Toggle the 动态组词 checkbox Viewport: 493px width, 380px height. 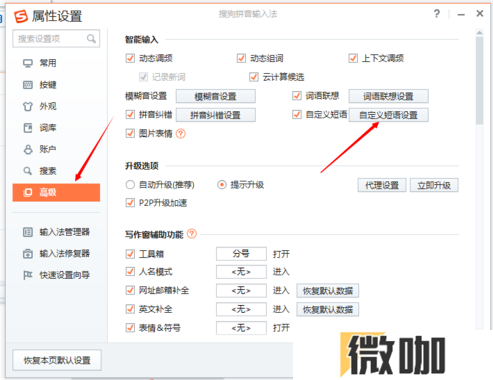tap(241, 58)
